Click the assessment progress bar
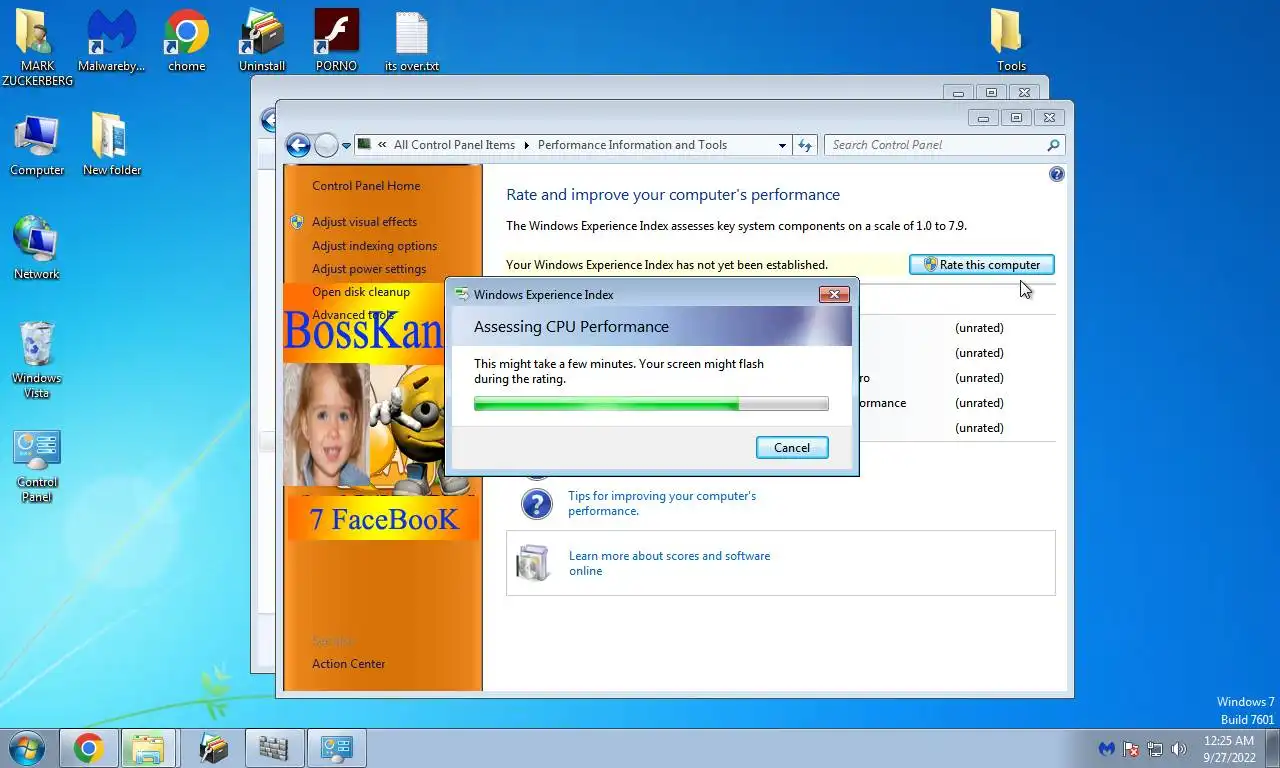1280x768 pixels. 651,403
